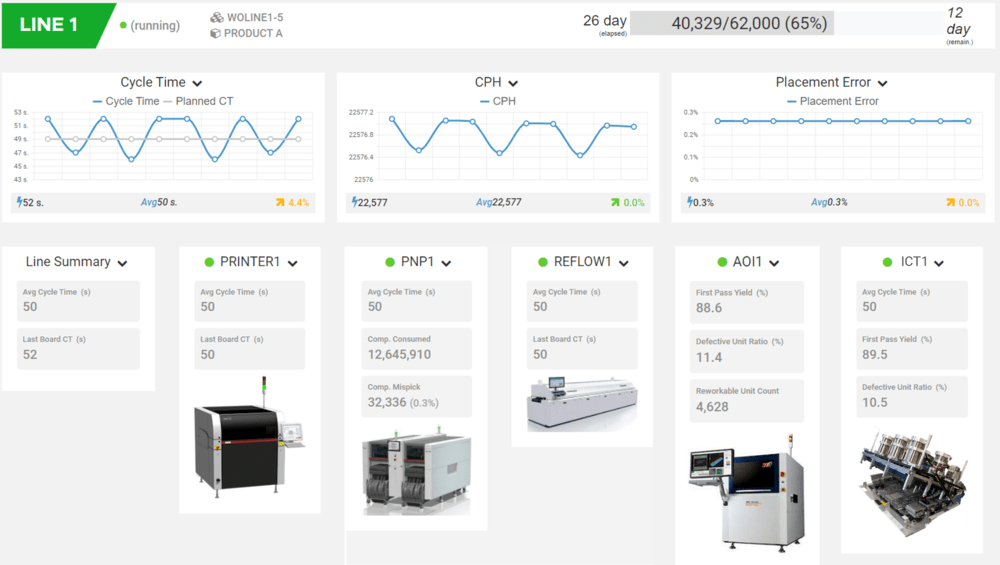Click the AOI1 First Pass Yield 88.6
The width and height of the screenshot is (1000, 565).
(x=709, y=308)
